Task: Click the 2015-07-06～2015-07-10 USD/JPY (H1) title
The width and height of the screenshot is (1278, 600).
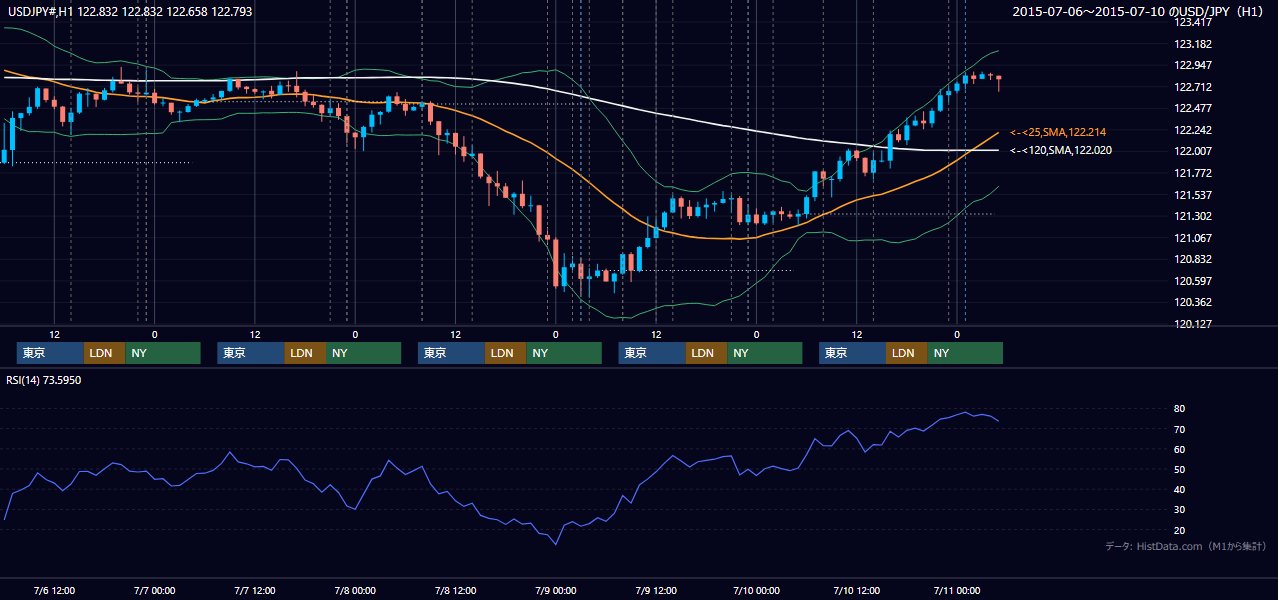Action: click(1139, 12)
